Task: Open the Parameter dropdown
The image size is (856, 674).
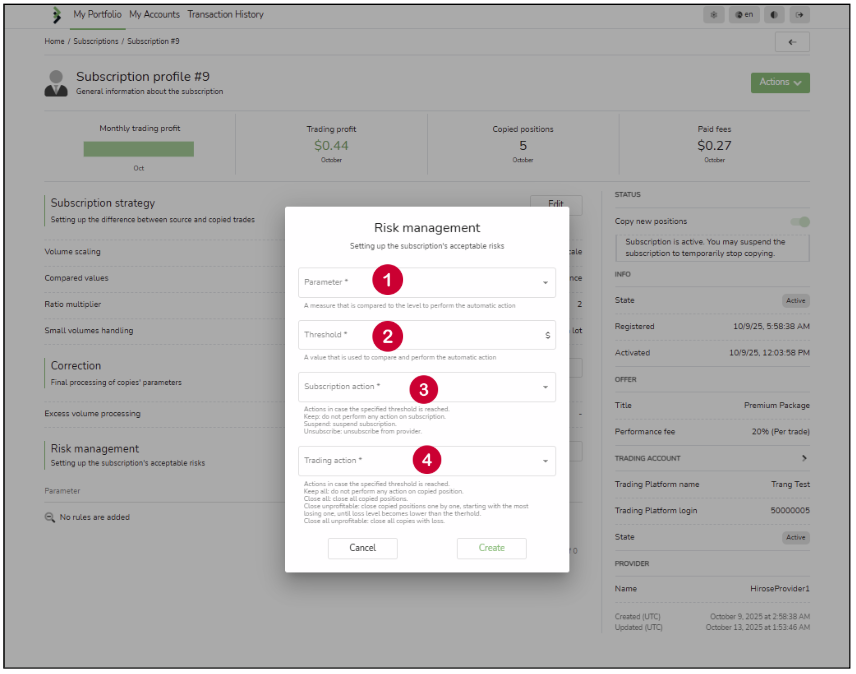Action: [x=427, y=282]
